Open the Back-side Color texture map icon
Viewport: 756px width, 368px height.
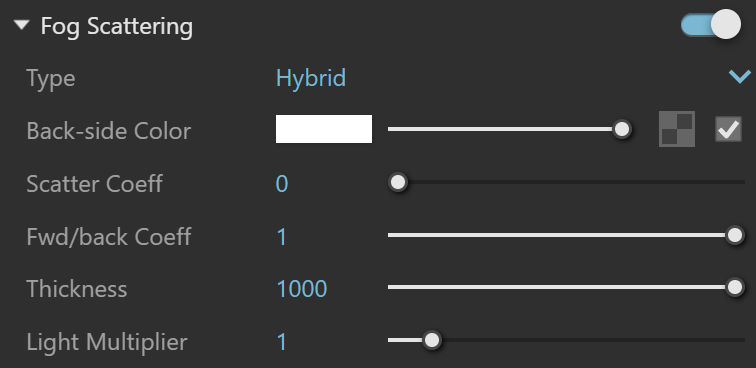pos(677,129)
